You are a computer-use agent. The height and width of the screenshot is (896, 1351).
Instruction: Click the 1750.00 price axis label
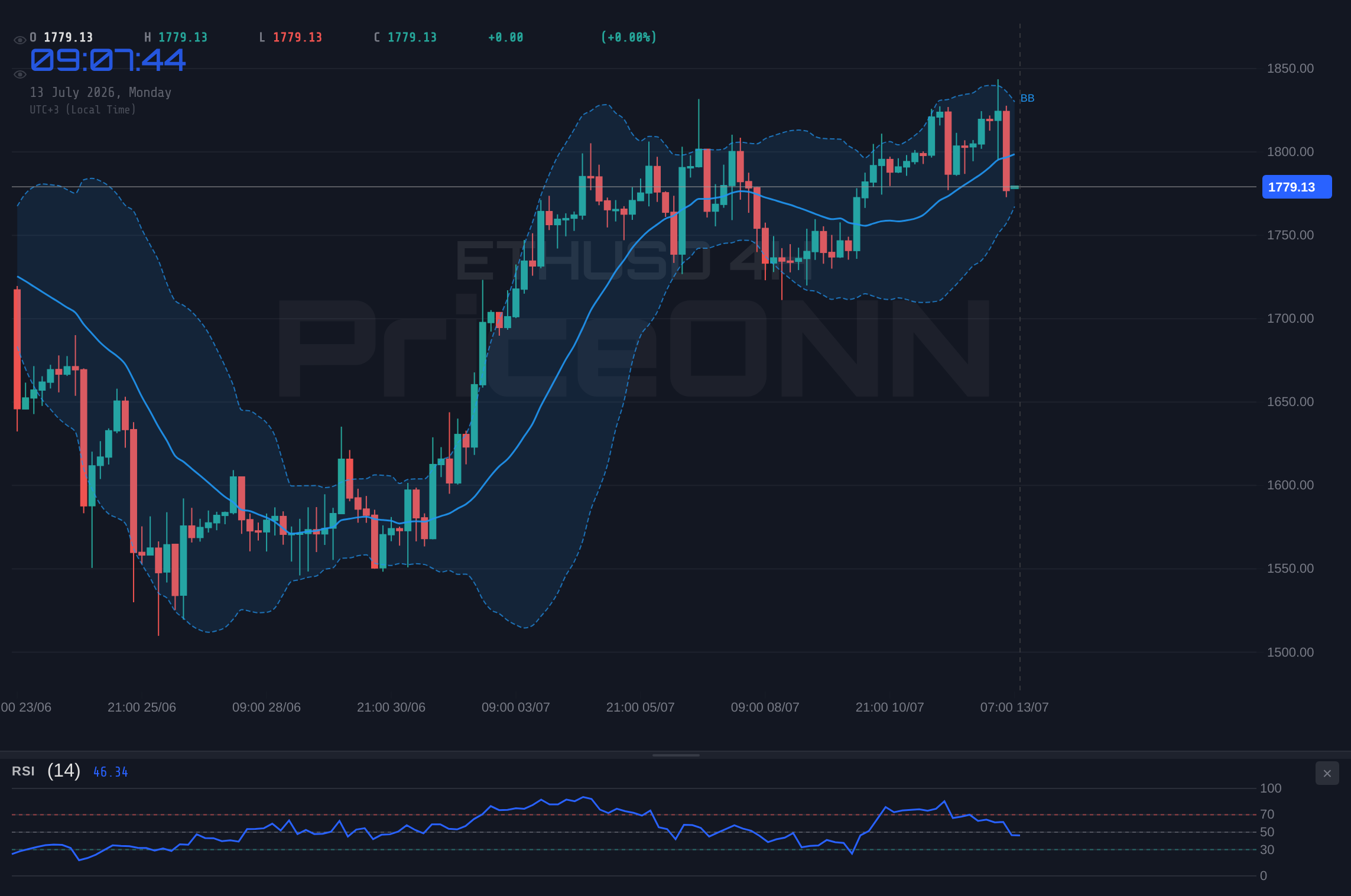(1290, 235)
